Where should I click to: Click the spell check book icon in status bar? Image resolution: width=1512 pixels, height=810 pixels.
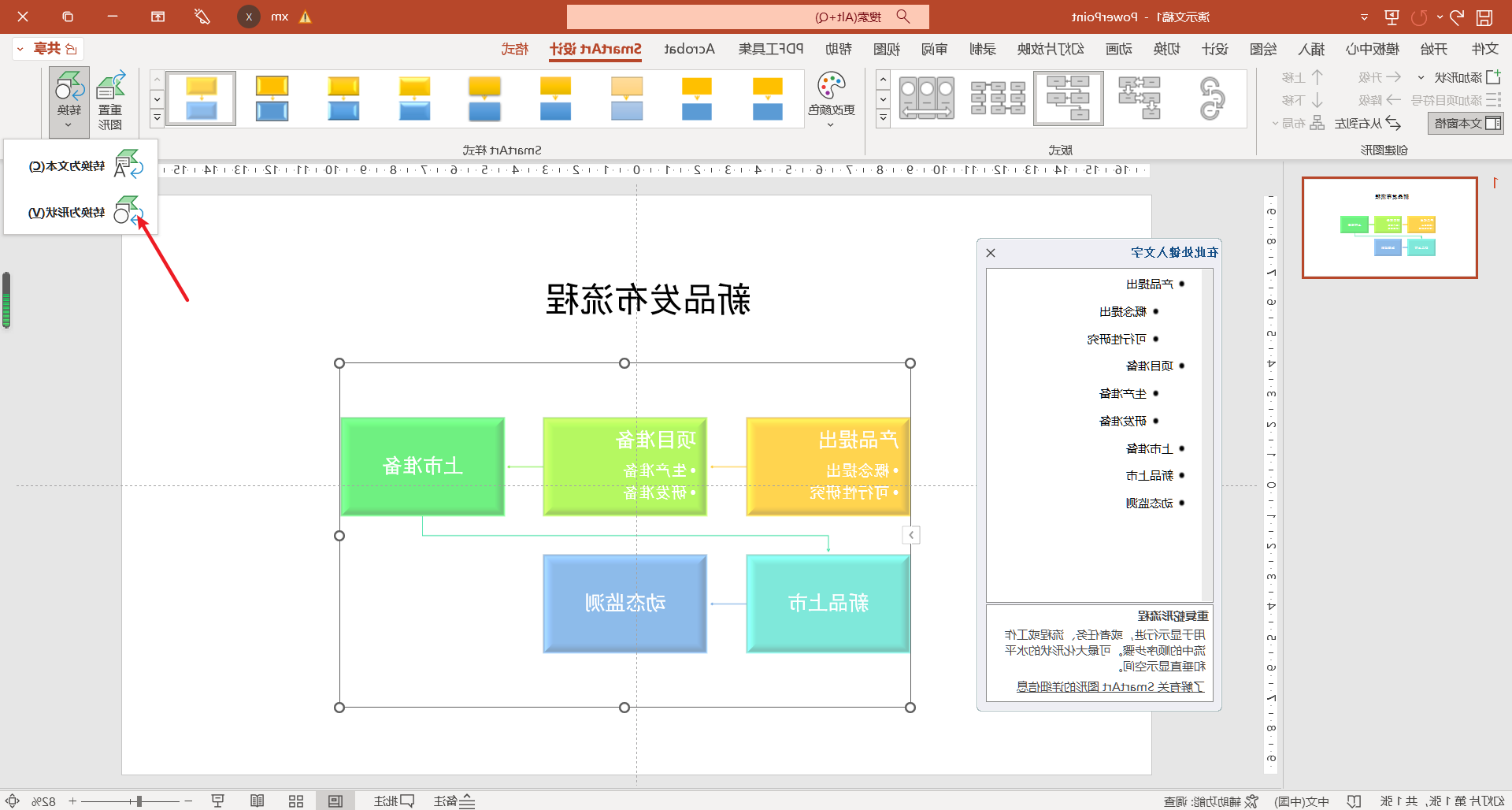pyautogui.click(x=1354, y=801)
